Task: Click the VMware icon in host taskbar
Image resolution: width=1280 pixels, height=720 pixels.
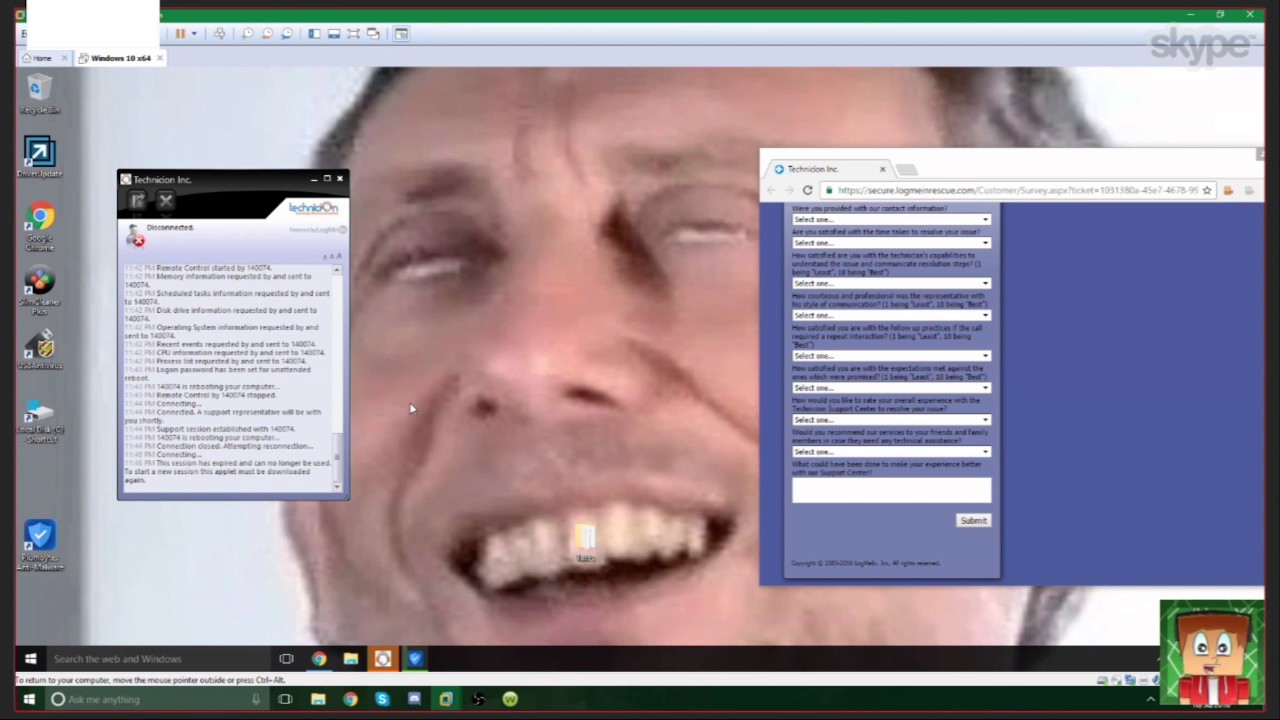Action: pyautogui.click(x=446, y=700)
